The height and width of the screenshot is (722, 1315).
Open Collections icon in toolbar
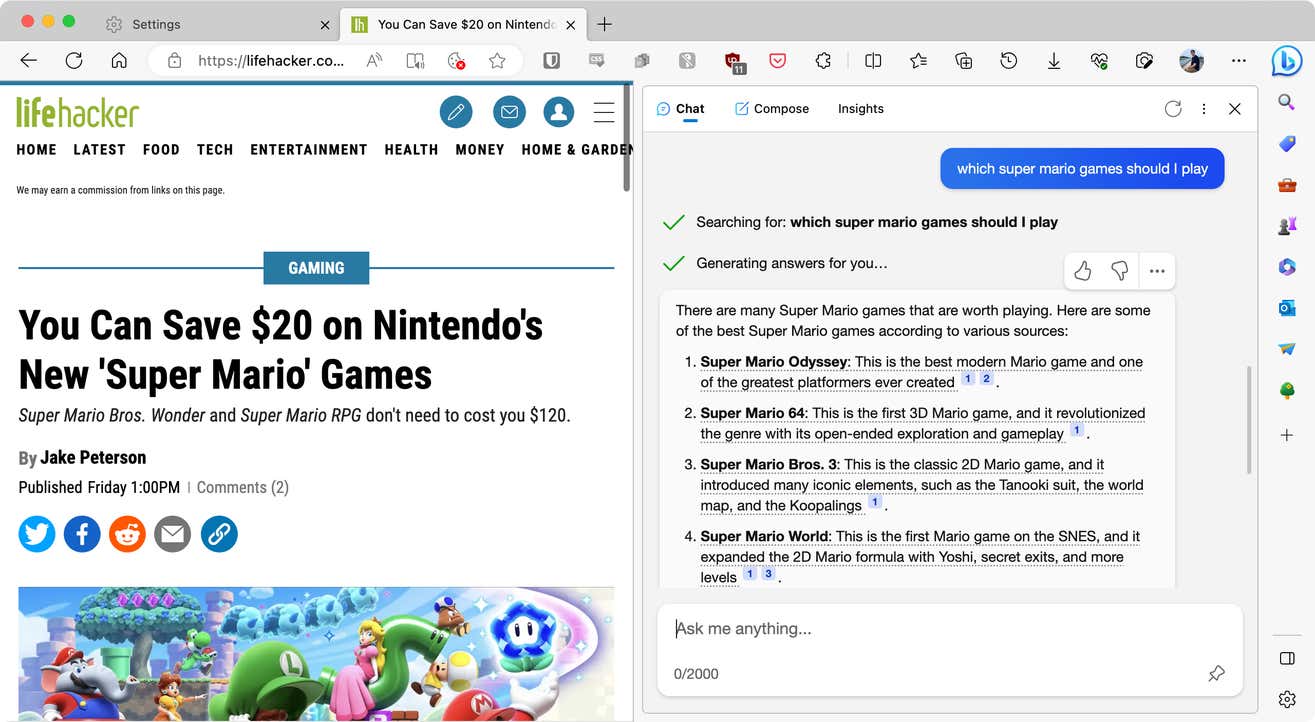click(x=964, y=61)
